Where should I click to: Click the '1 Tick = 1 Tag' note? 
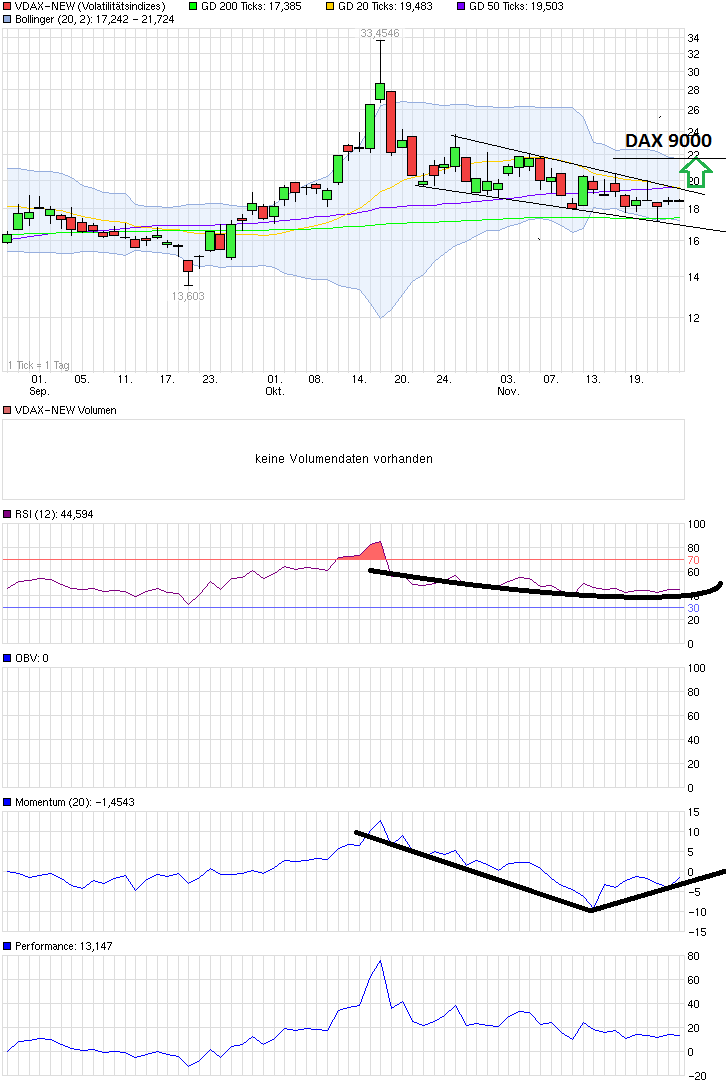coord(39,365)
